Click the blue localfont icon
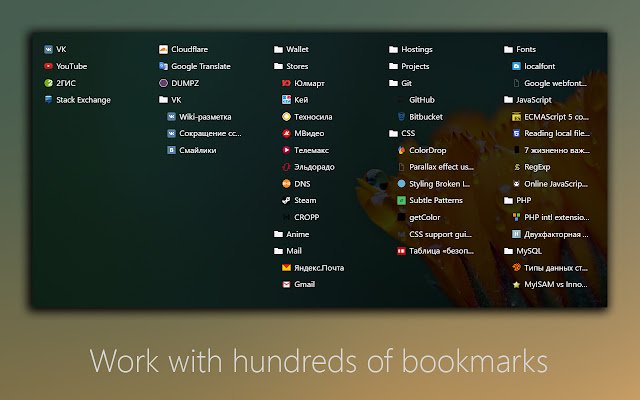640x400 pixels. pos(516,66)
